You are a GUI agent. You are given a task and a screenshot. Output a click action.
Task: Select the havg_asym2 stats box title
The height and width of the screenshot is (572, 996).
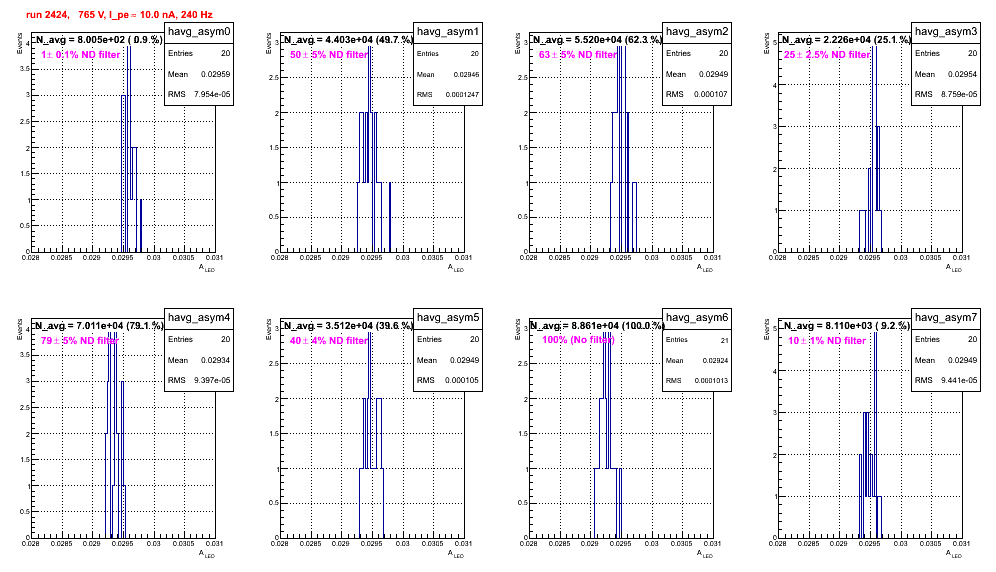coord(697,32)
